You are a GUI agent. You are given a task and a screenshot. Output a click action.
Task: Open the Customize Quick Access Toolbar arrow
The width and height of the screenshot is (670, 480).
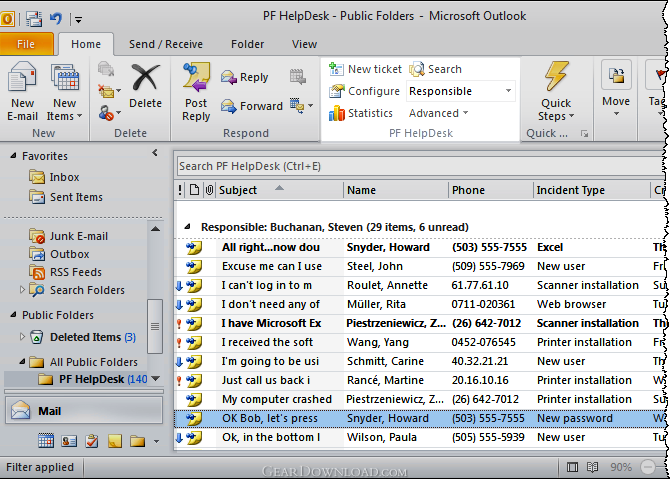tap(78, 20)
